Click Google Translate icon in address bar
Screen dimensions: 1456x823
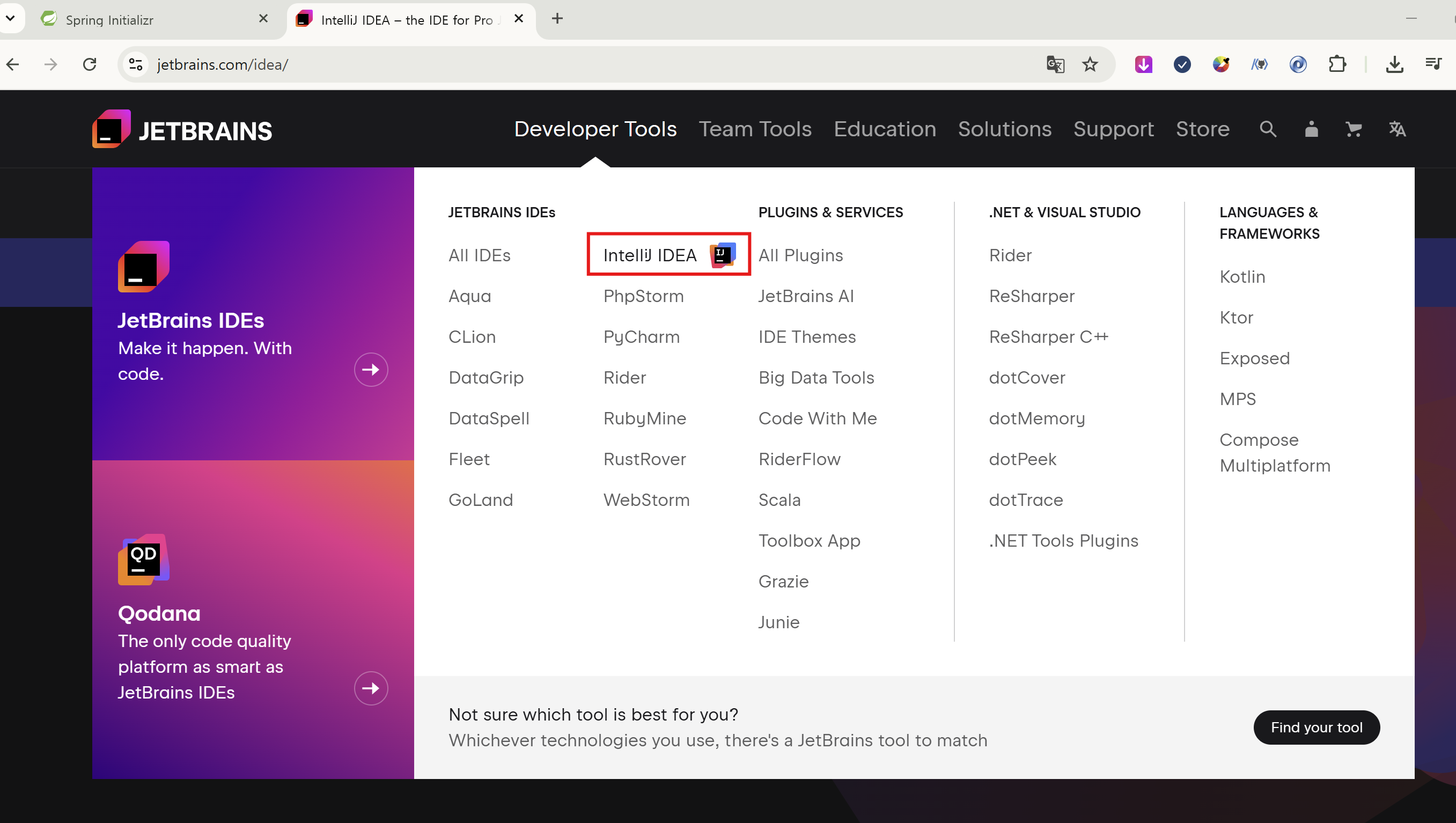point(1055,64)
